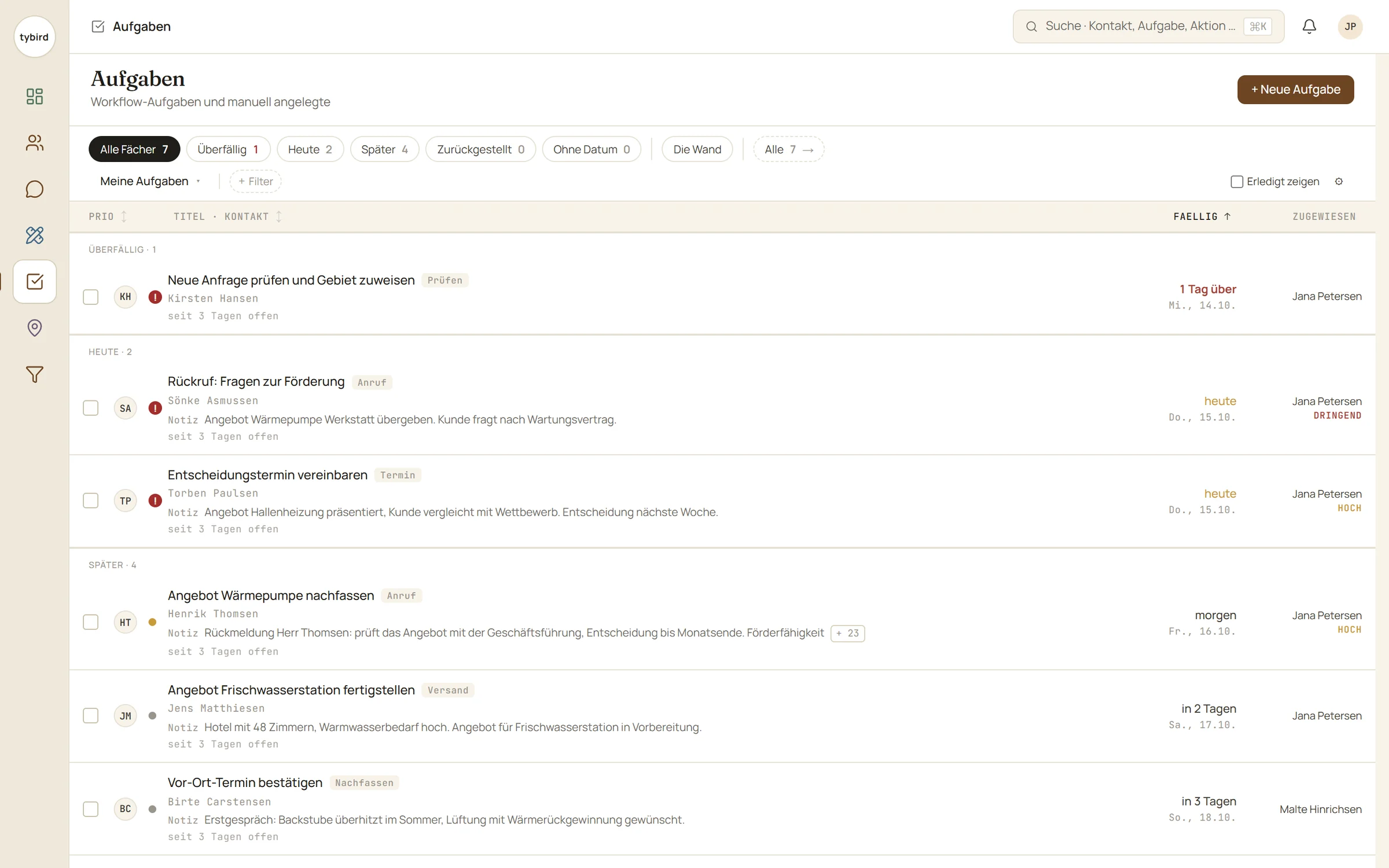Expand the + 23 note overflow badge
Viewport: 1389px width, 868px height.
point(847,633)
